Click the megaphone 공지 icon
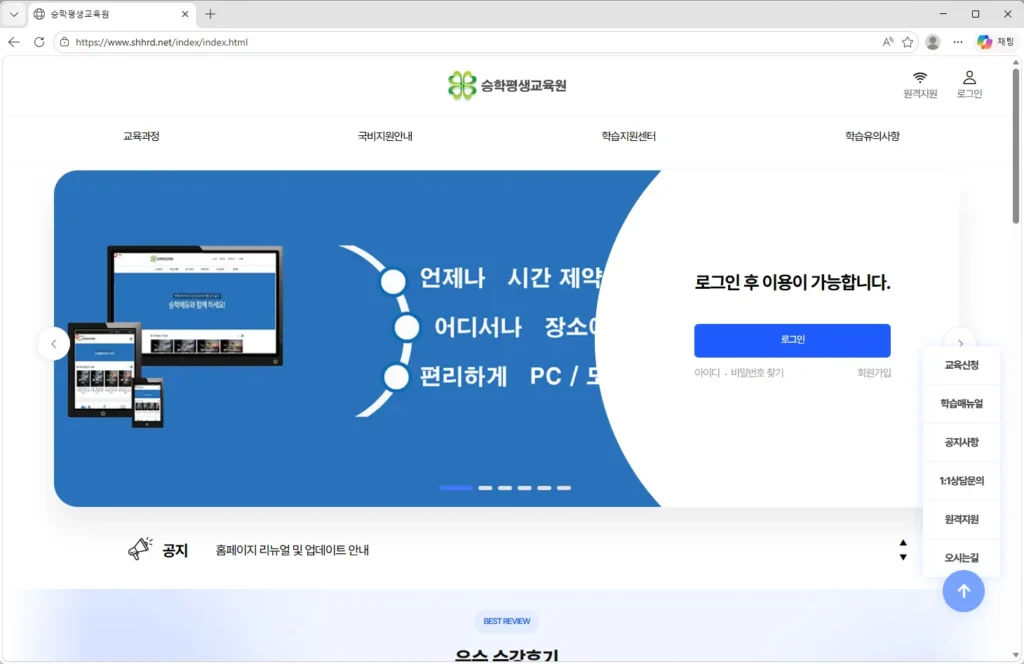Screen dimensions: 1024x664 pyautogui.click(x=140, y=549)
